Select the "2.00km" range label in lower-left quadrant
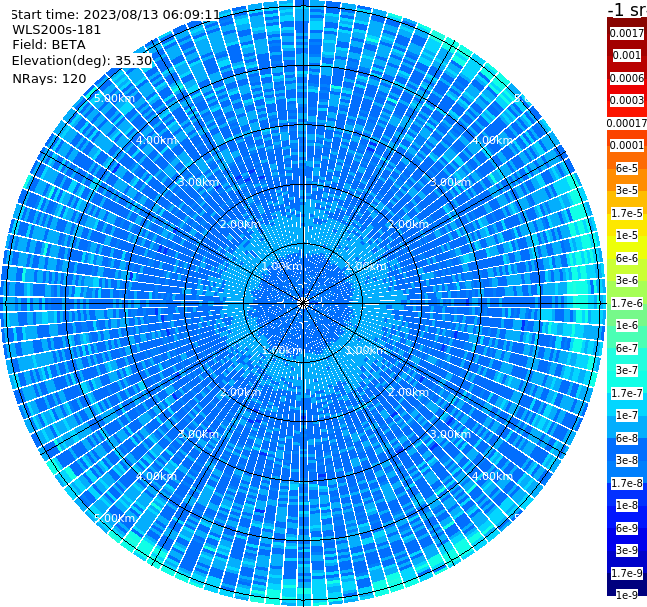 [x=240, y=392]
